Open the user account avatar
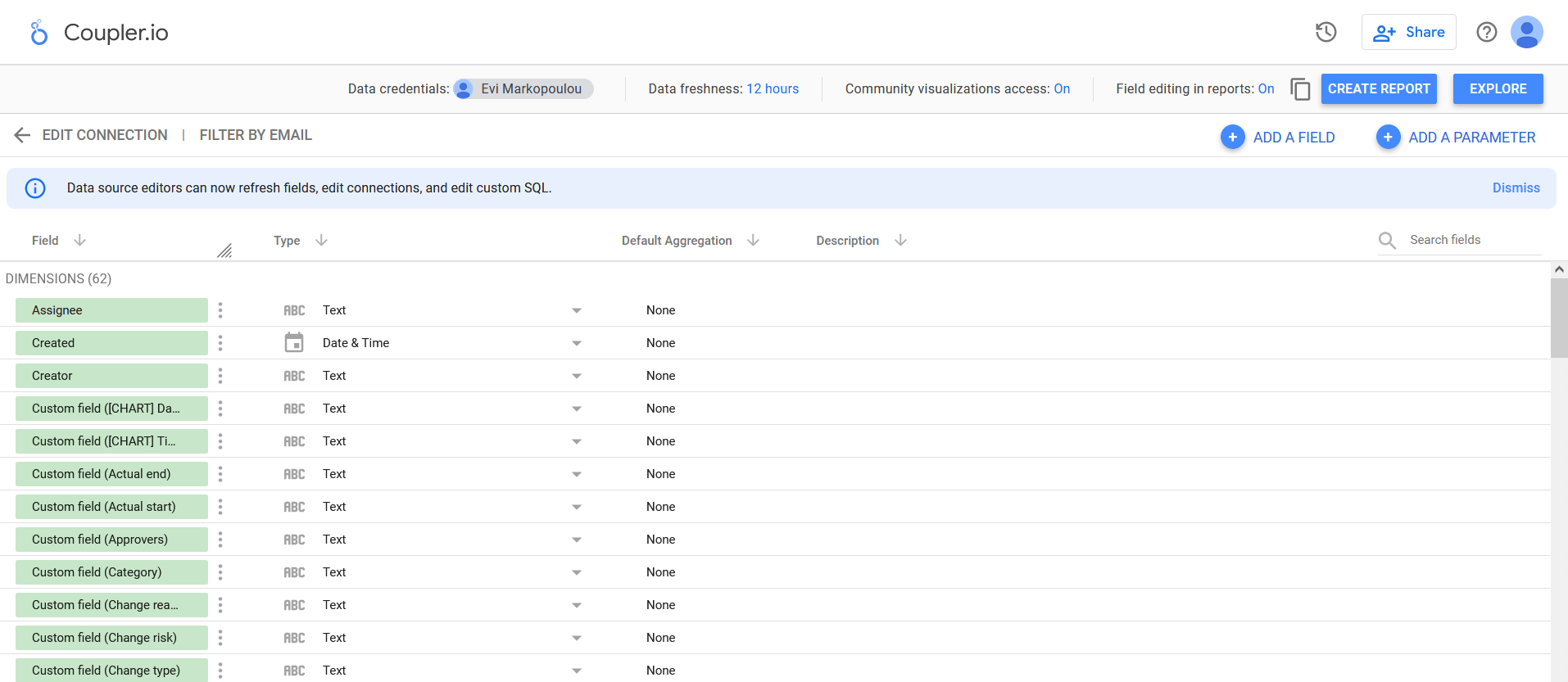Screen dimensions: 1568x682 [x=1527, y=32]
